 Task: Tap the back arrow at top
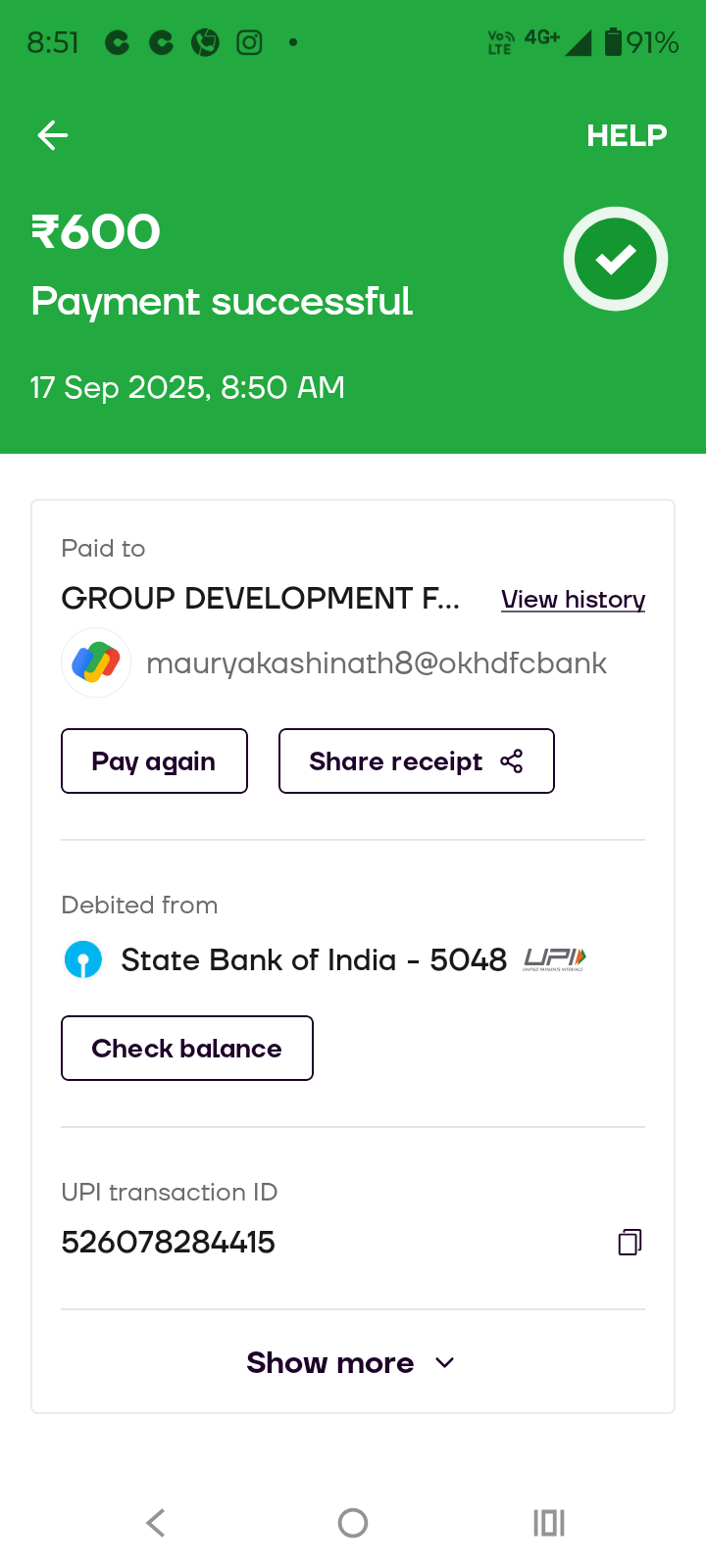(53, 135)
